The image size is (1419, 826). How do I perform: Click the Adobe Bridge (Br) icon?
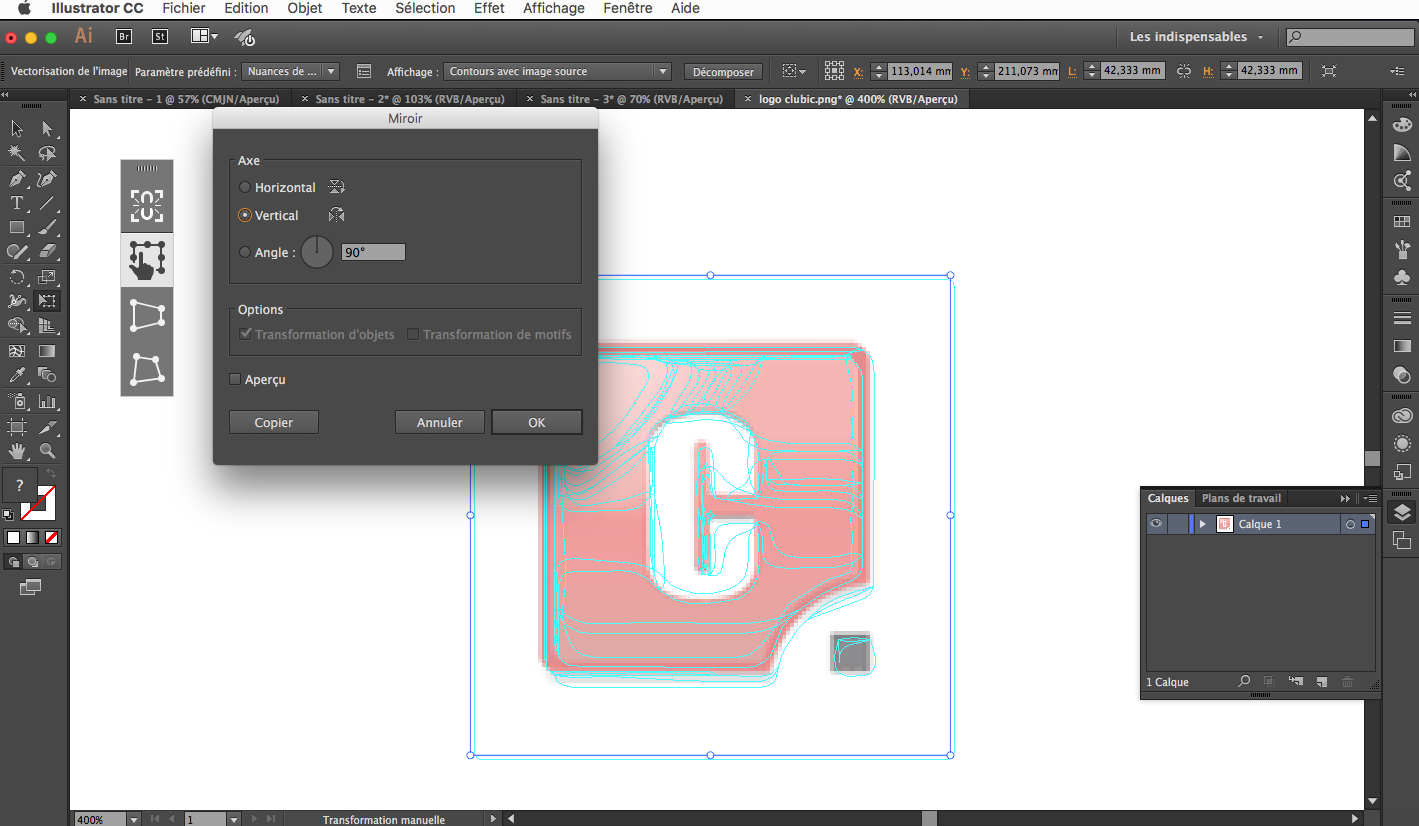124,37
